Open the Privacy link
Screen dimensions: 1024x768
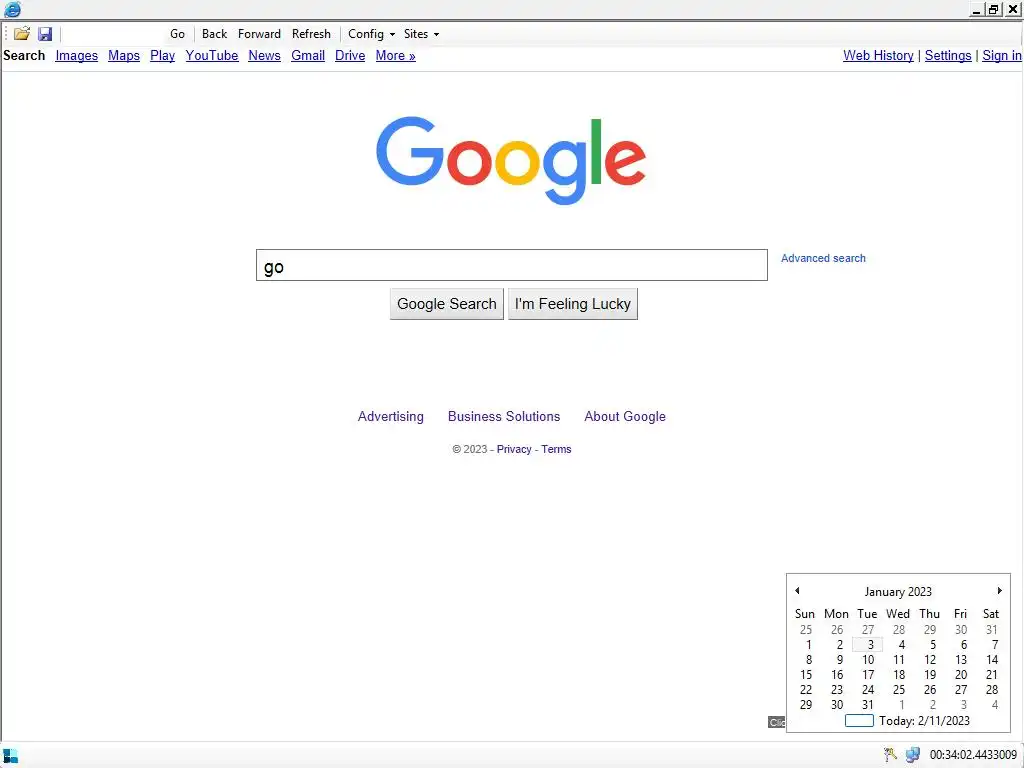[514, 449]
